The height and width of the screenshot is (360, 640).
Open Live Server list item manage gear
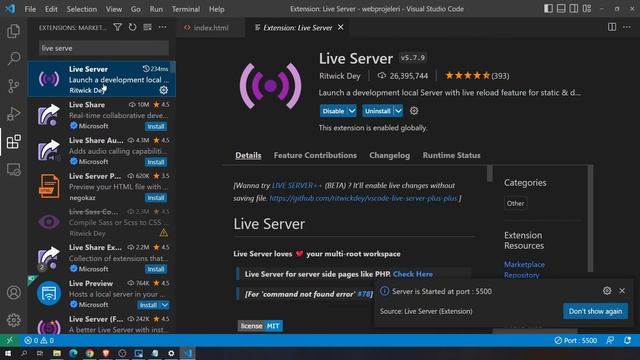(x=164, y=90)
